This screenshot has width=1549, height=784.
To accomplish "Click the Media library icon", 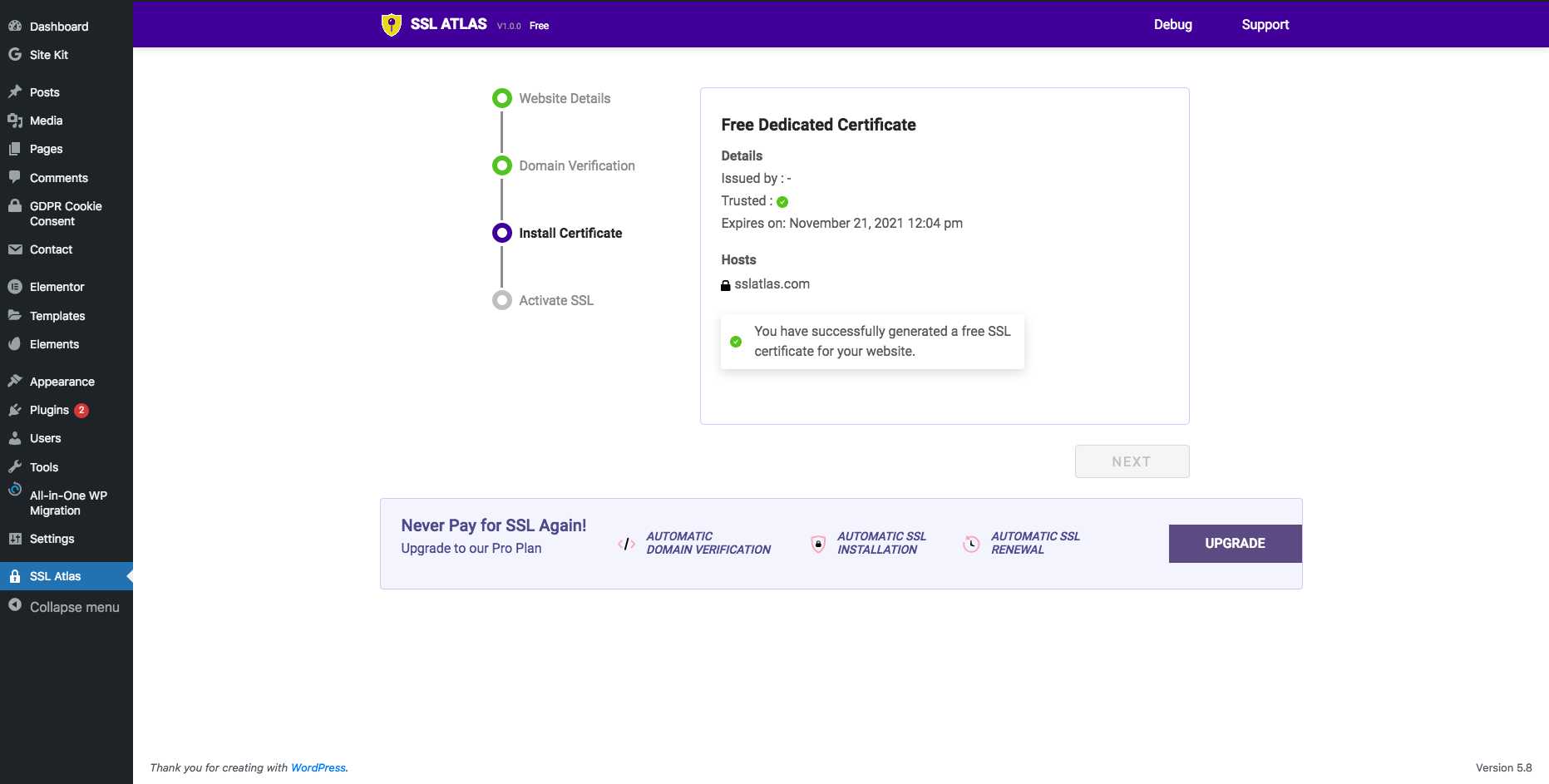I will coord(15,121).
